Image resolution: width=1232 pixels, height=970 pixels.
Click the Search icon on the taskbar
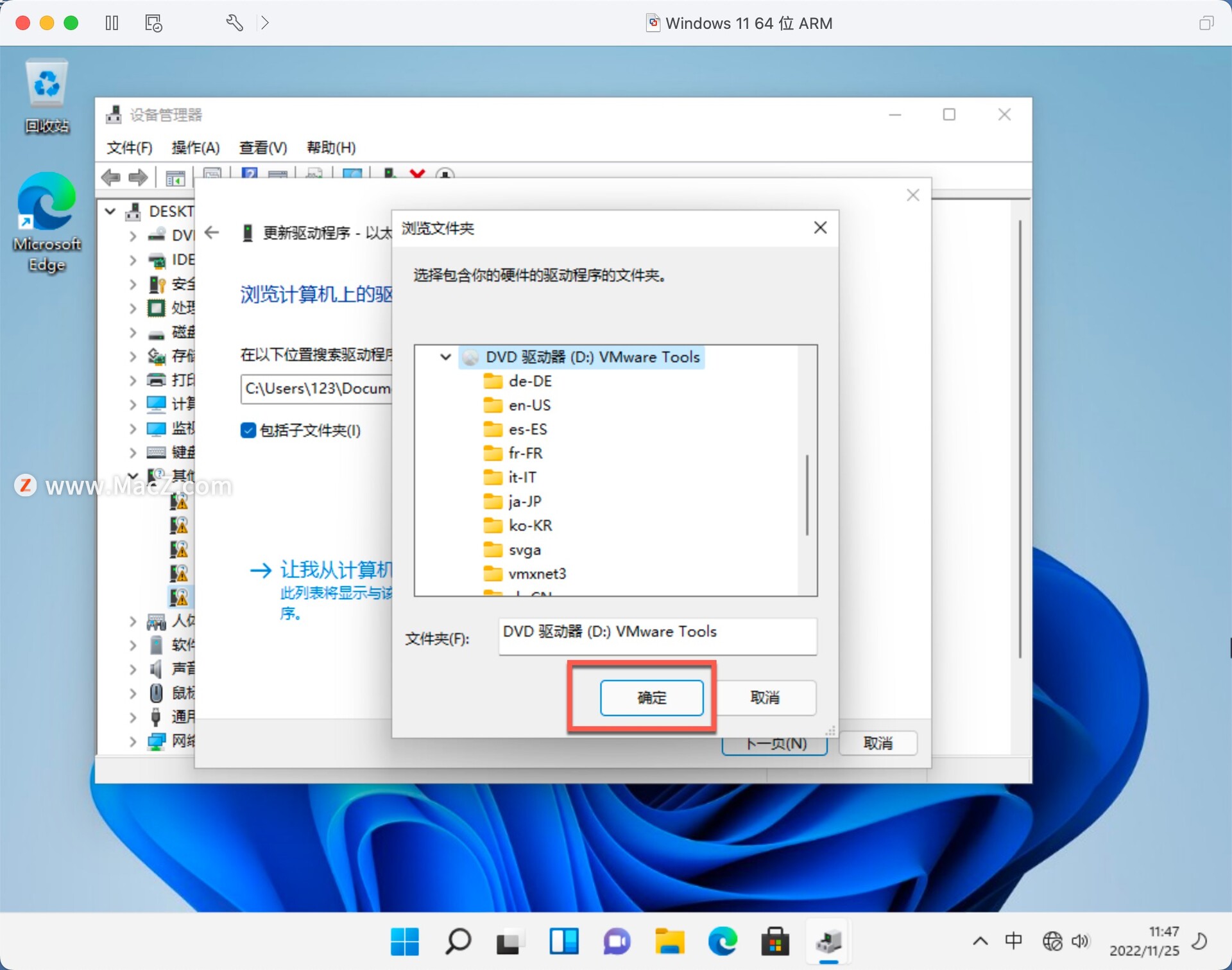point(457,941)
